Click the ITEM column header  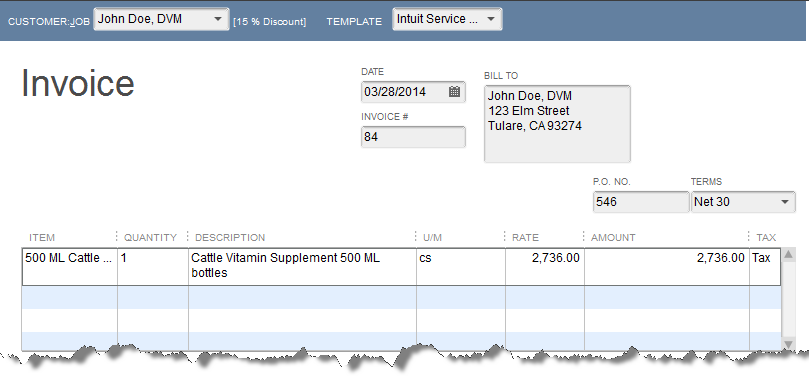coord(42,238)
